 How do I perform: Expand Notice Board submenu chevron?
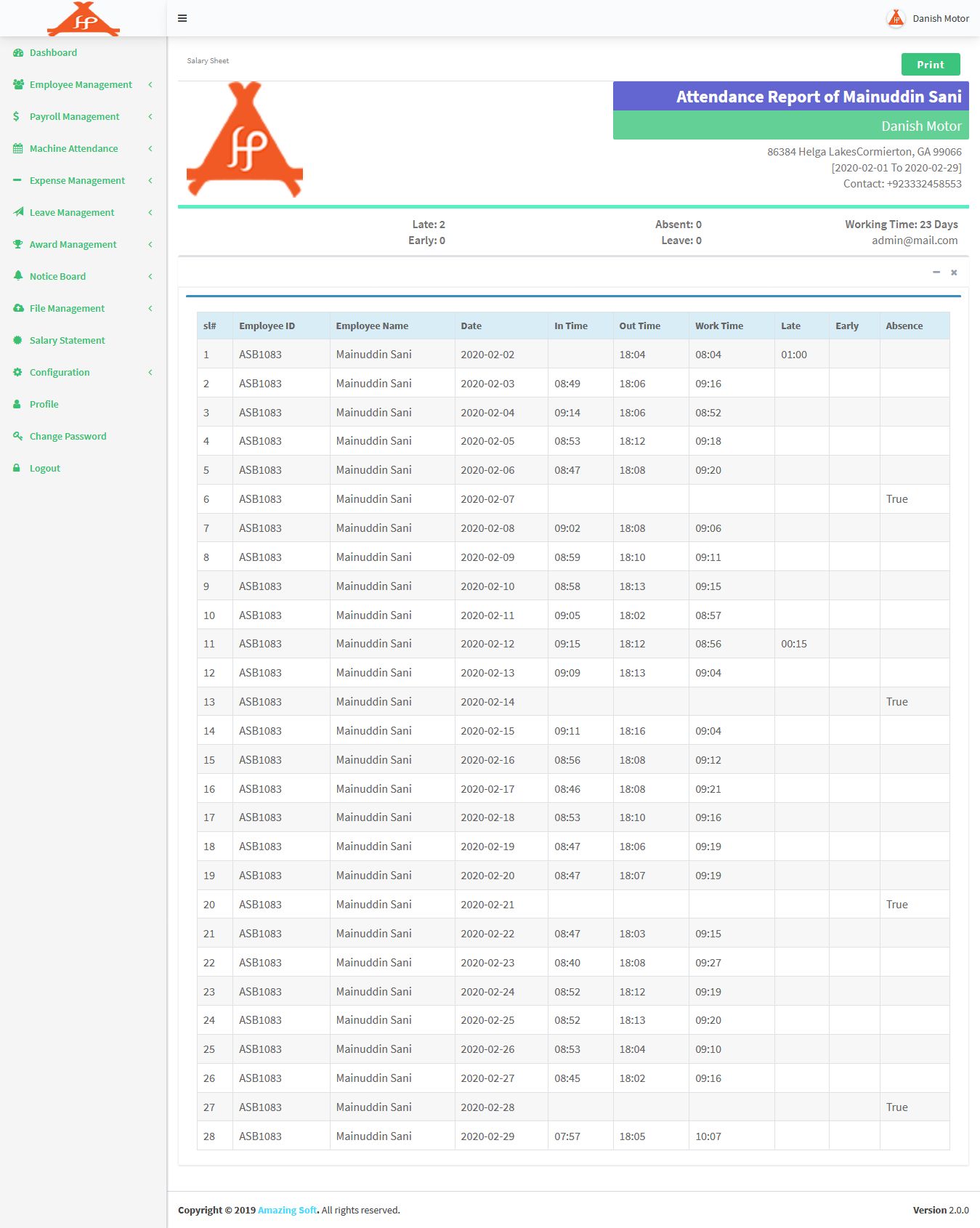[x=150, y=276]
